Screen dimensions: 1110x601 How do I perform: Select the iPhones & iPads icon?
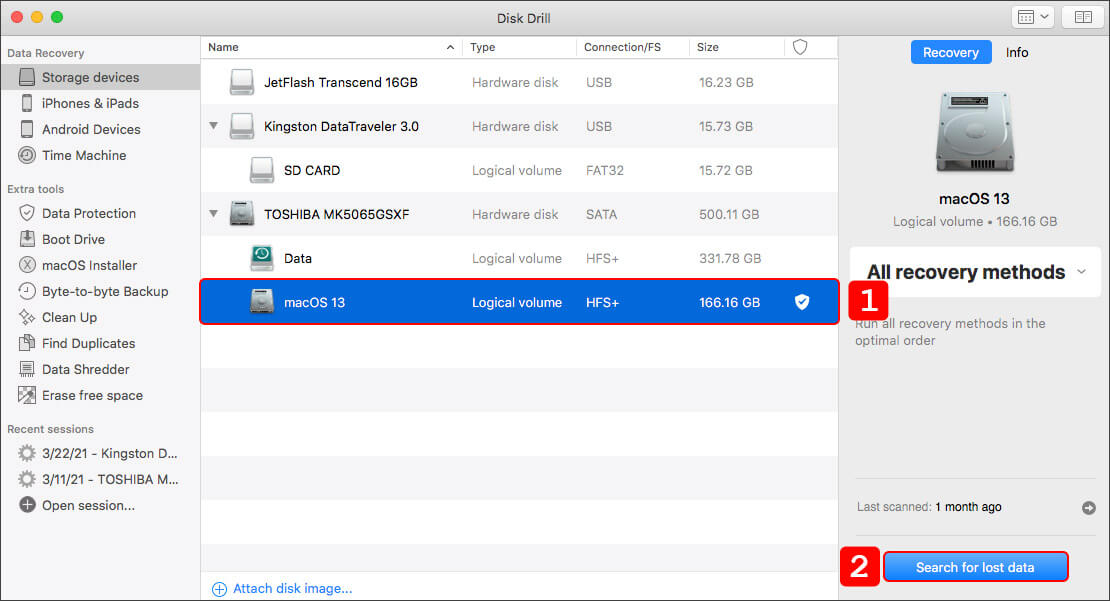click(x=27, y=103)
